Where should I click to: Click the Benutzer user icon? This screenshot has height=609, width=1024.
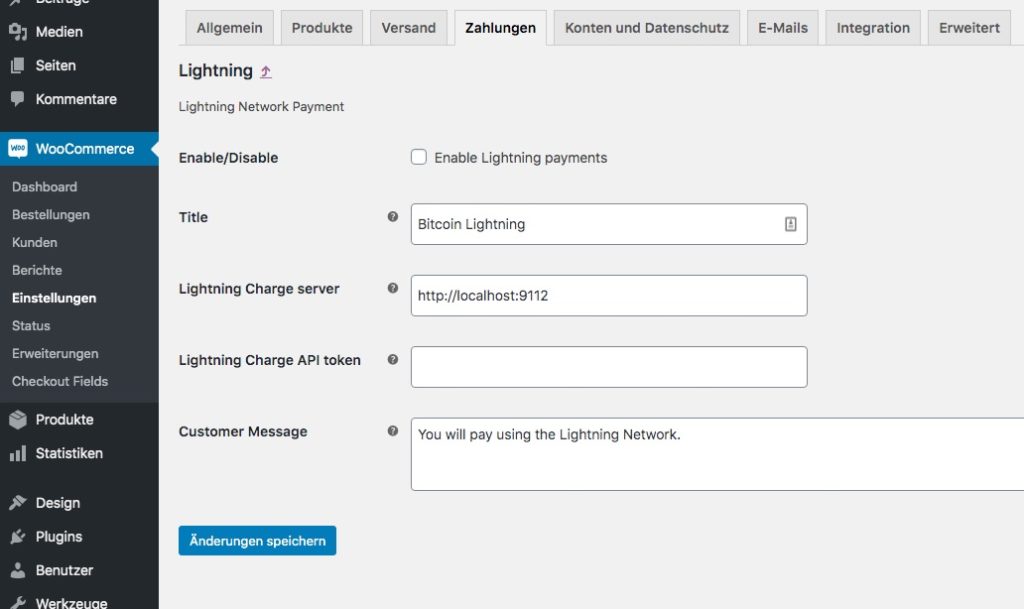(18, 570)
